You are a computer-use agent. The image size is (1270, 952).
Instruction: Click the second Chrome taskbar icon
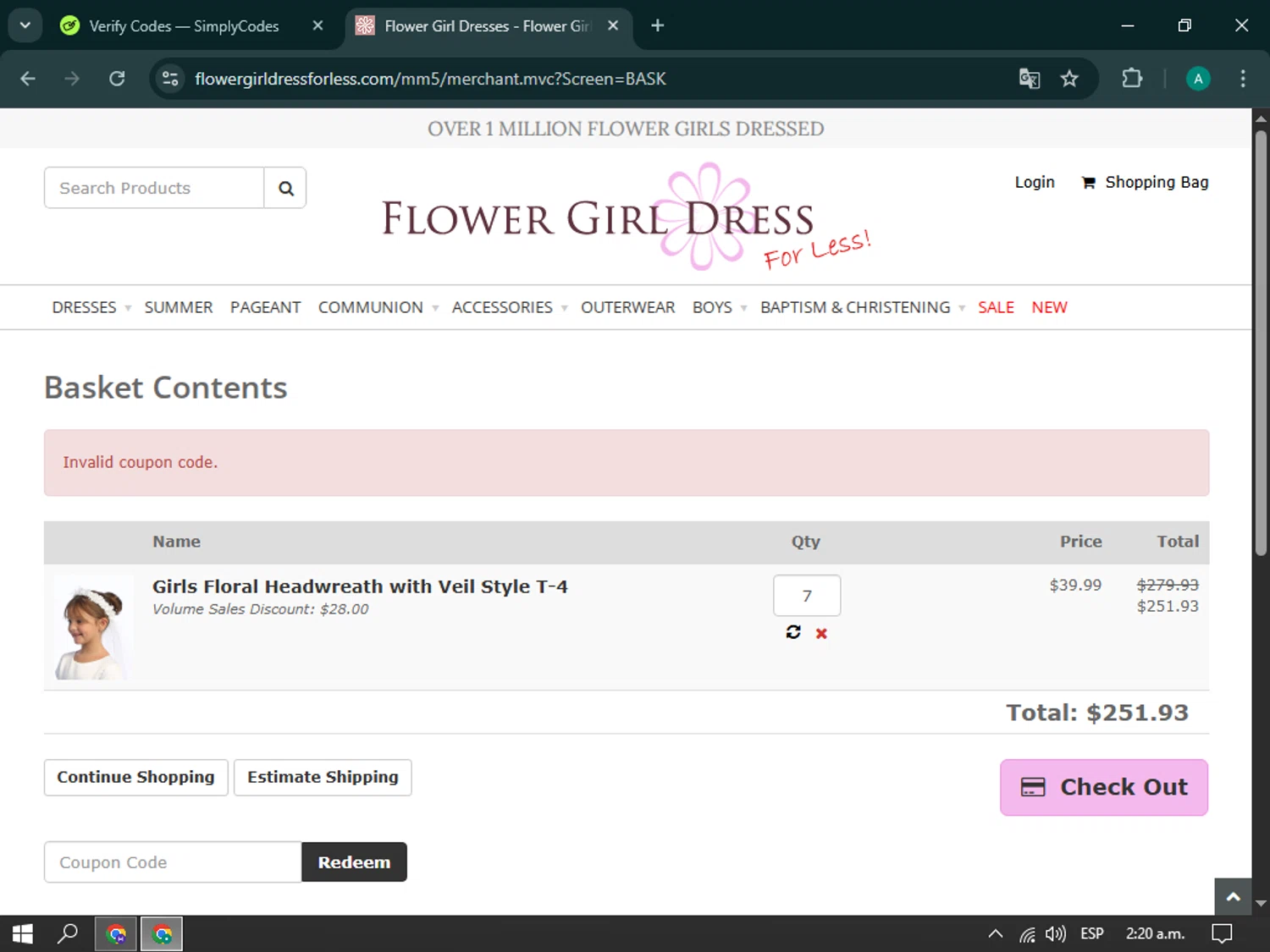pos(162,934)
